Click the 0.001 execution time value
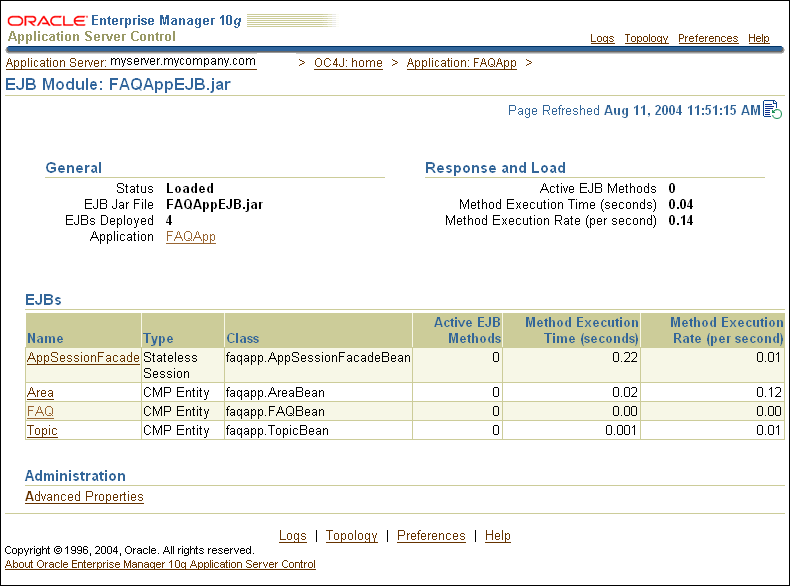Viewport: 790px width, 586px height. pos(621,431)
